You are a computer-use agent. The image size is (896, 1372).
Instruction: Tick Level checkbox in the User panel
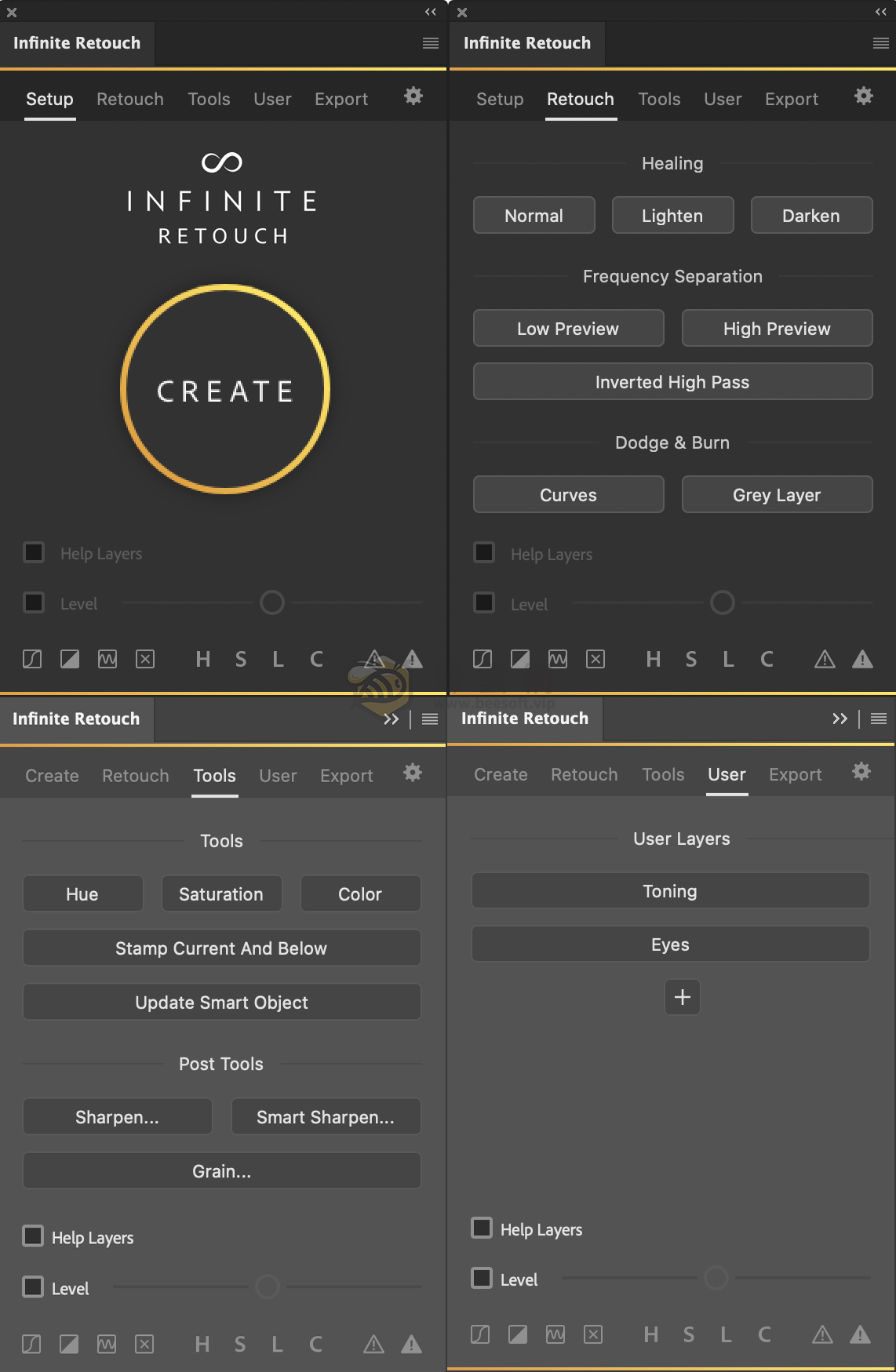click(x=482, y=1278)
